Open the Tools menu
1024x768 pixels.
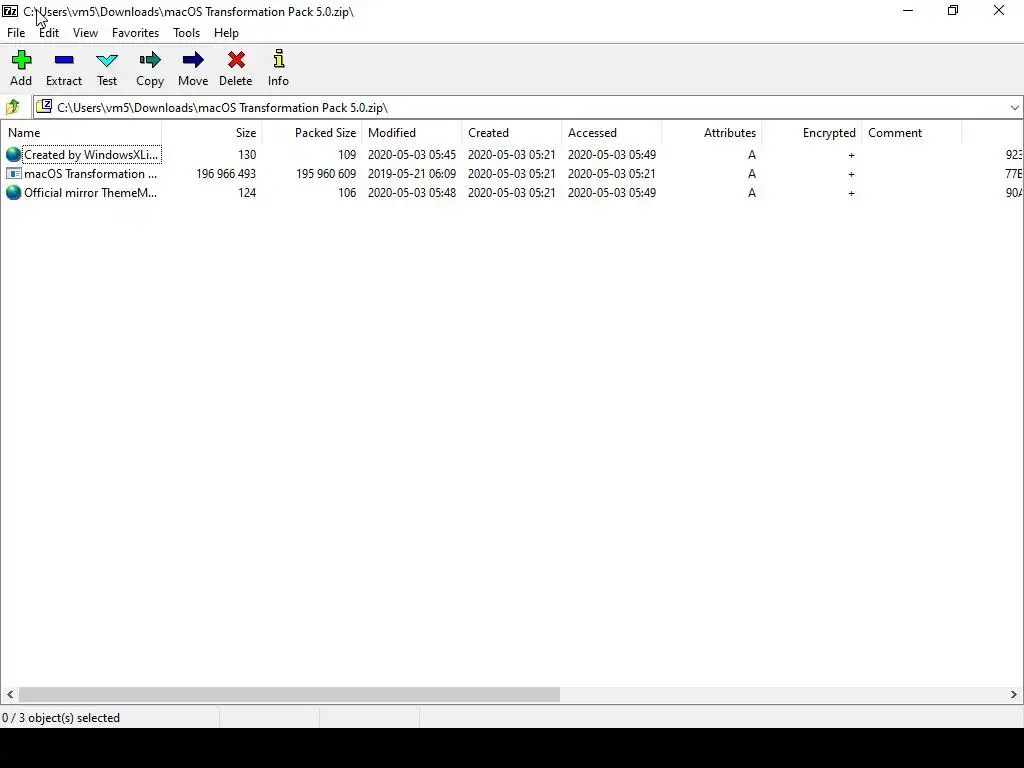coord(186,33)
